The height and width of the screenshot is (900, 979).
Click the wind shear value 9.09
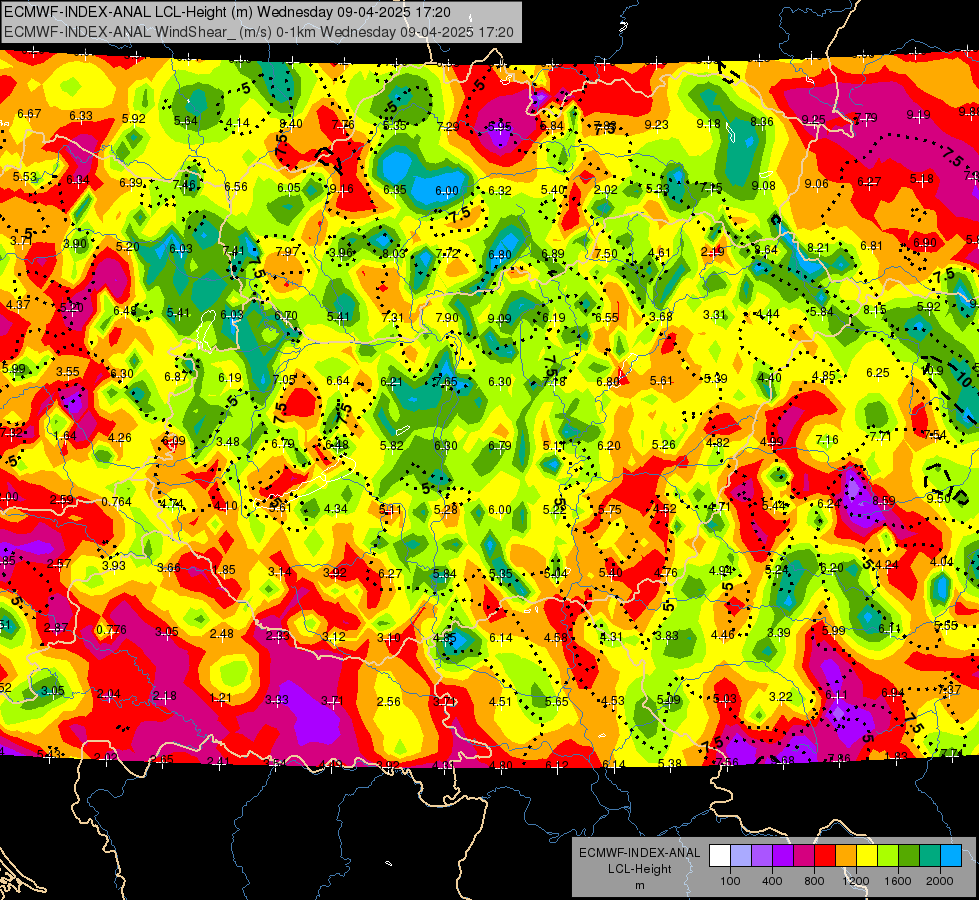(x=499, y=319)
